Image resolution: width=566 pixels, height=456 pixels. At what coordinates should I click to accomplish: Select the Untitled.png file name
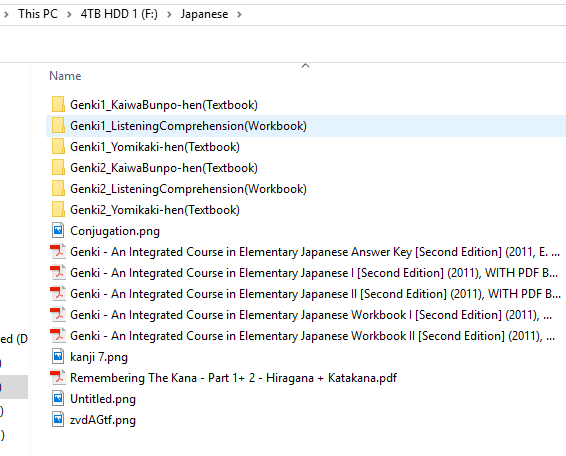pos(103,399)
